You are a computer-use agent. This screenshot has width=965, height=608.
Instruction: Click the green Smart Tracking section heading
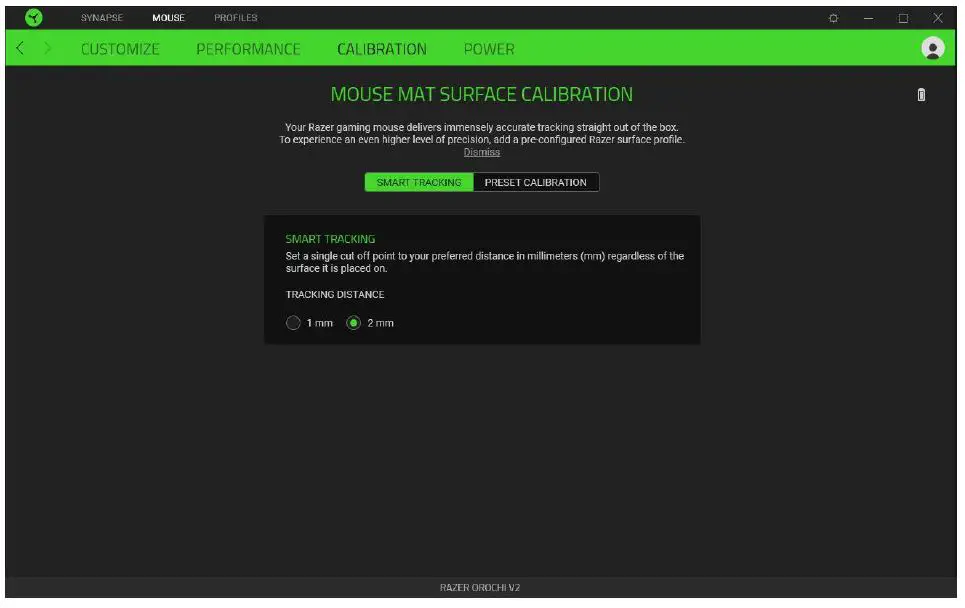click(330, 239)
